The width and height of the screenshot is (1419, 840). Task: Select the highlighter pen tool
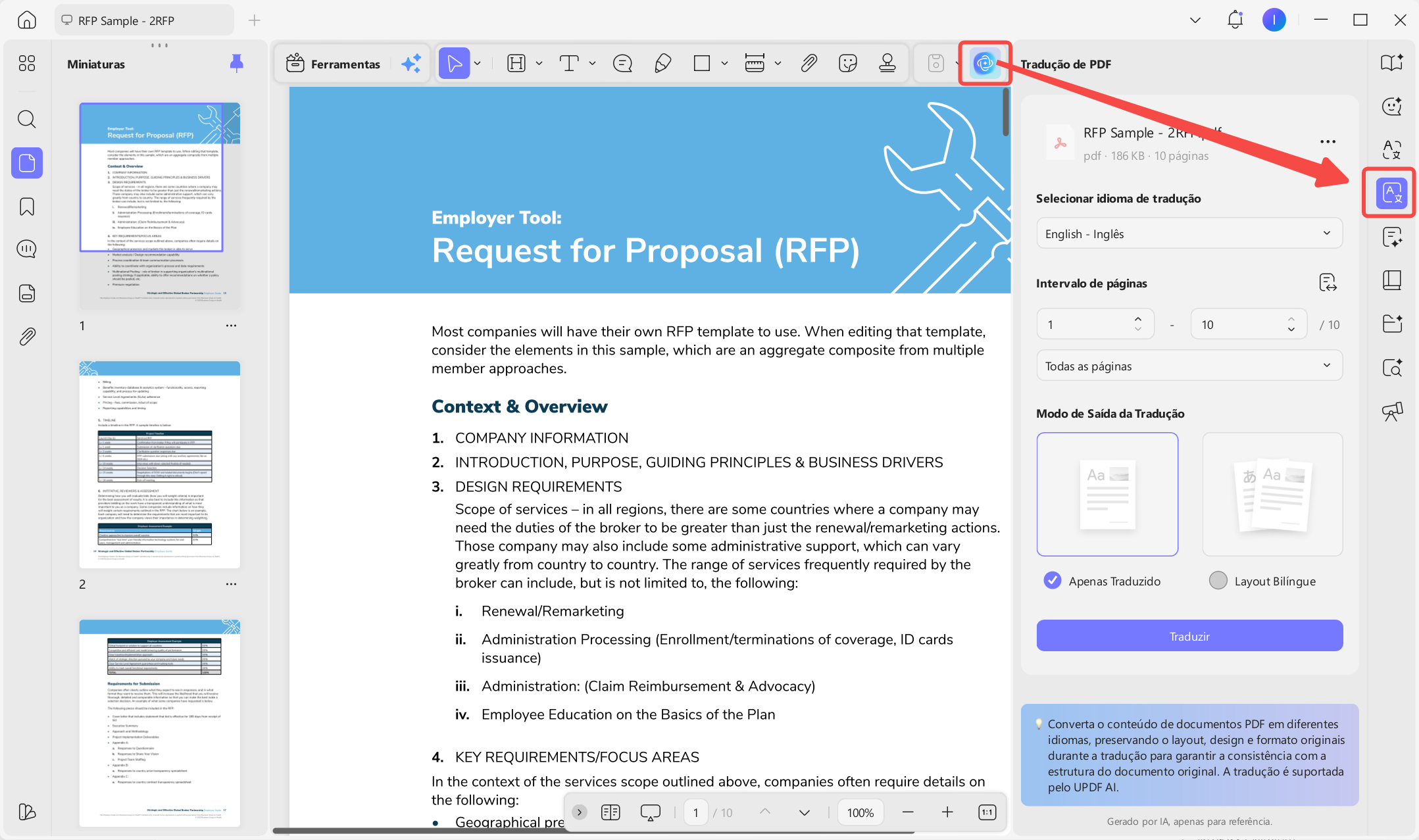point(663,63)
